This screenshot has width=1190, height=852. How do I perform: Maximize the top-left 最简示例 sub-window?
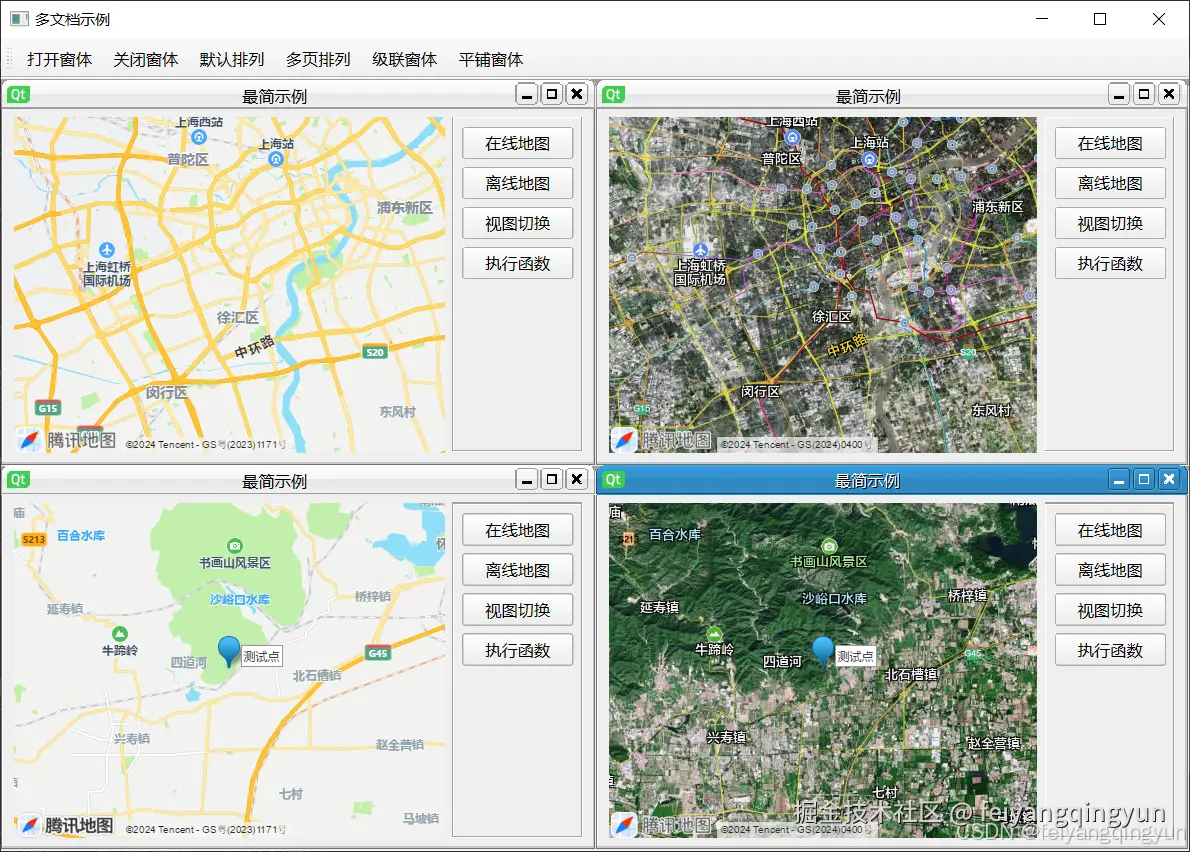pyautogui.click(x=552, y=95)
